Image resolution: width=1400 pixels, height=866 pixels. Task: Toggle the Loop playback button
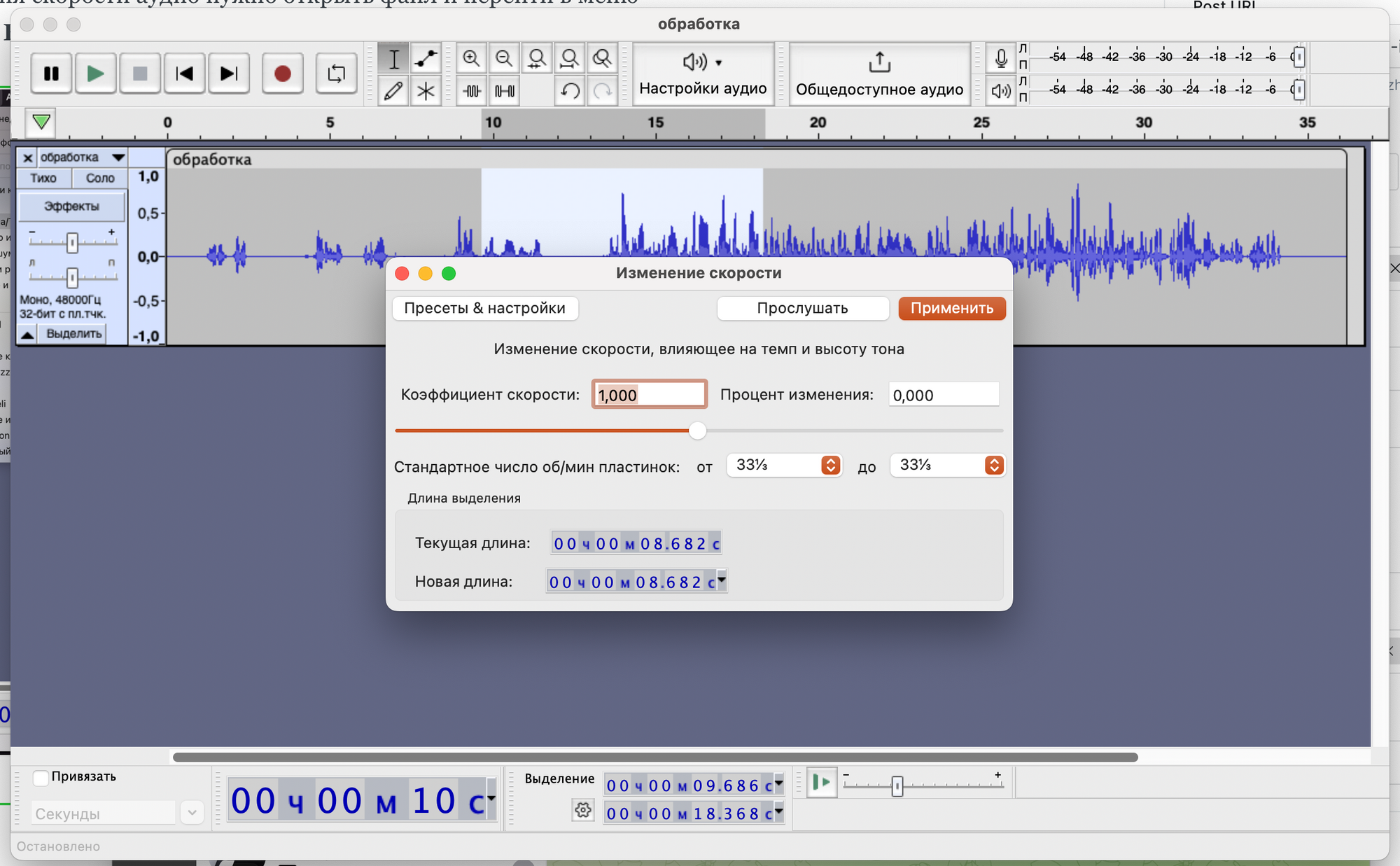coord(336,74)
